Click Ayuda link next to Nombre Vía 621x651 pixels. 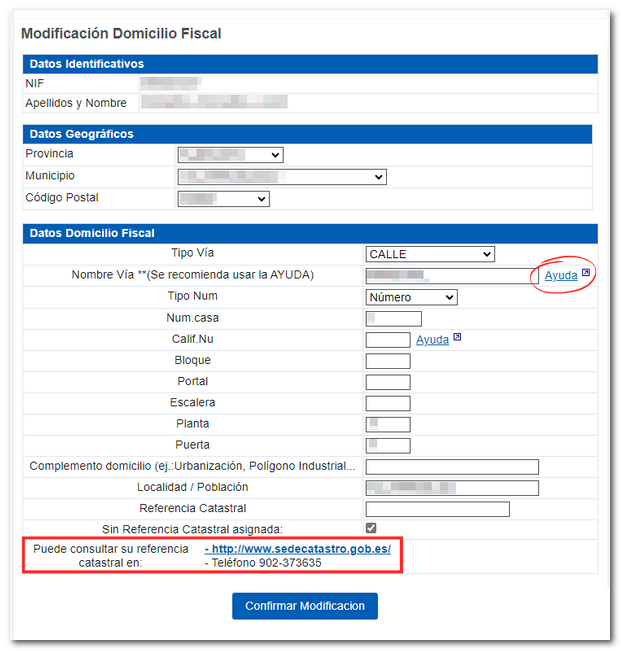[x=560, y=275]
